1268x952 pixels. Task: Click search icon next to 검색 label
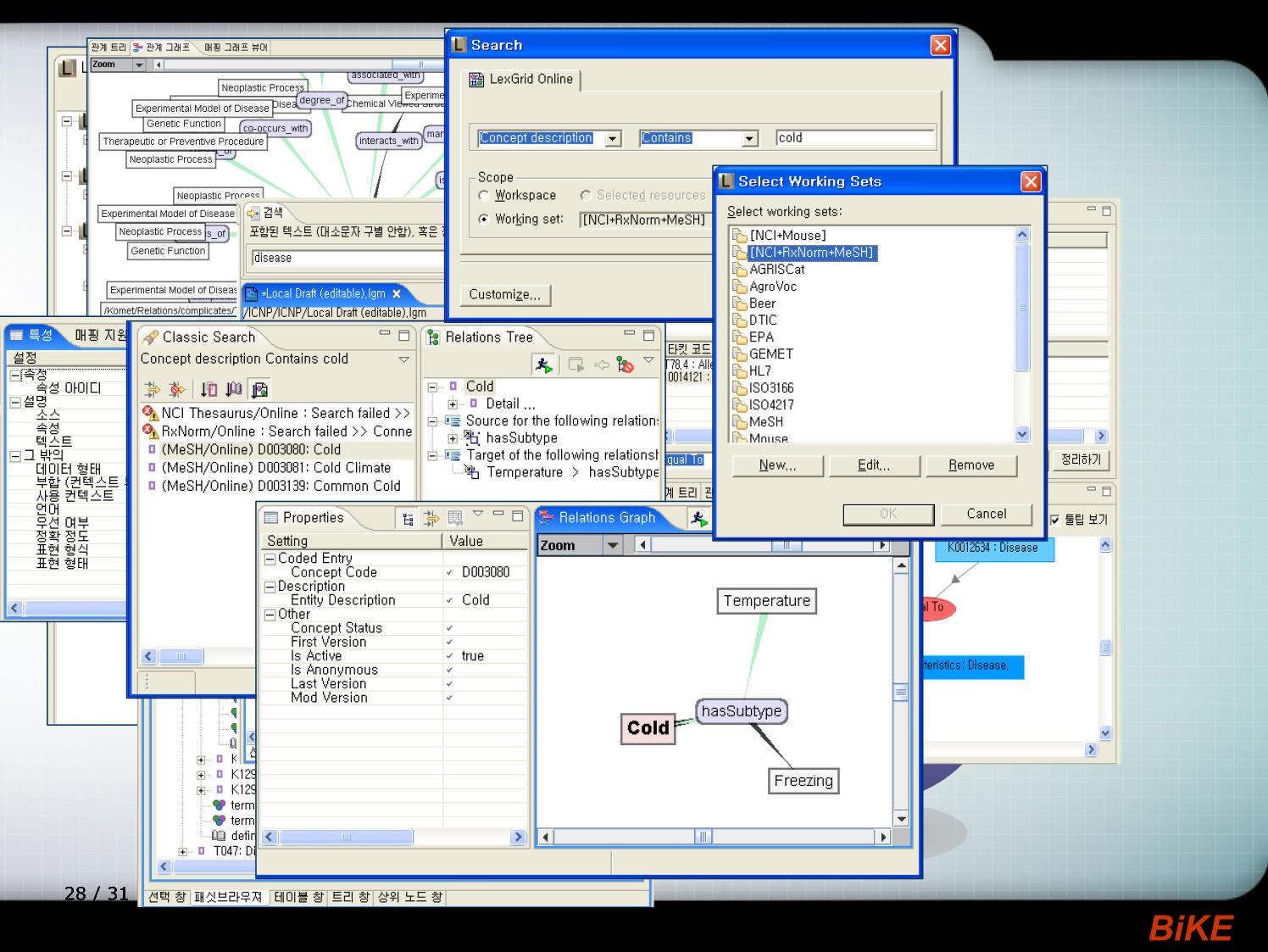pos(253,213)
